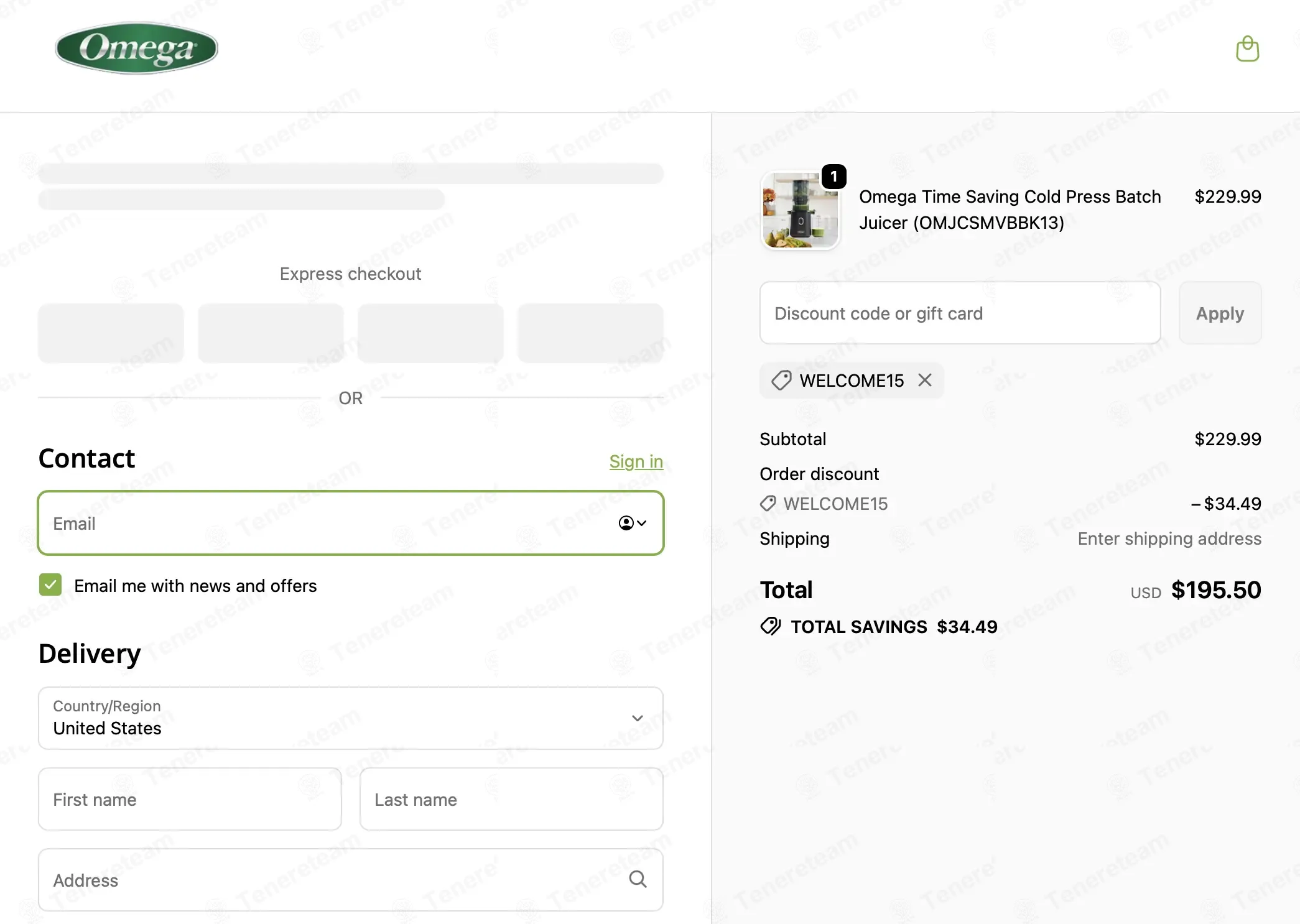Click the Express checkout heading
This screenshot has width=1300, height=924.
350,274
